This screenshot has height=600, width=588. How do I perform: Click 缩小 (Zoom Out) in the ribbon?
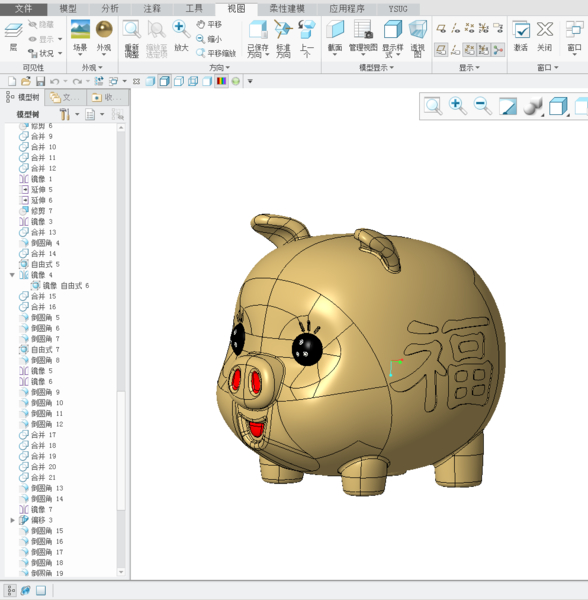pos(209,39)
